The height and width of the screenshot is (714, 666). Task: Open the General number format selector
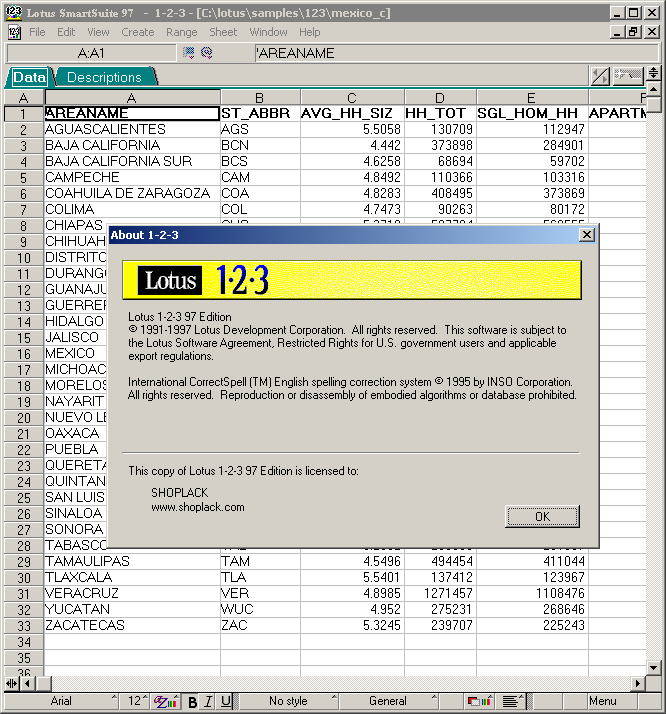[x=388, y=701]
